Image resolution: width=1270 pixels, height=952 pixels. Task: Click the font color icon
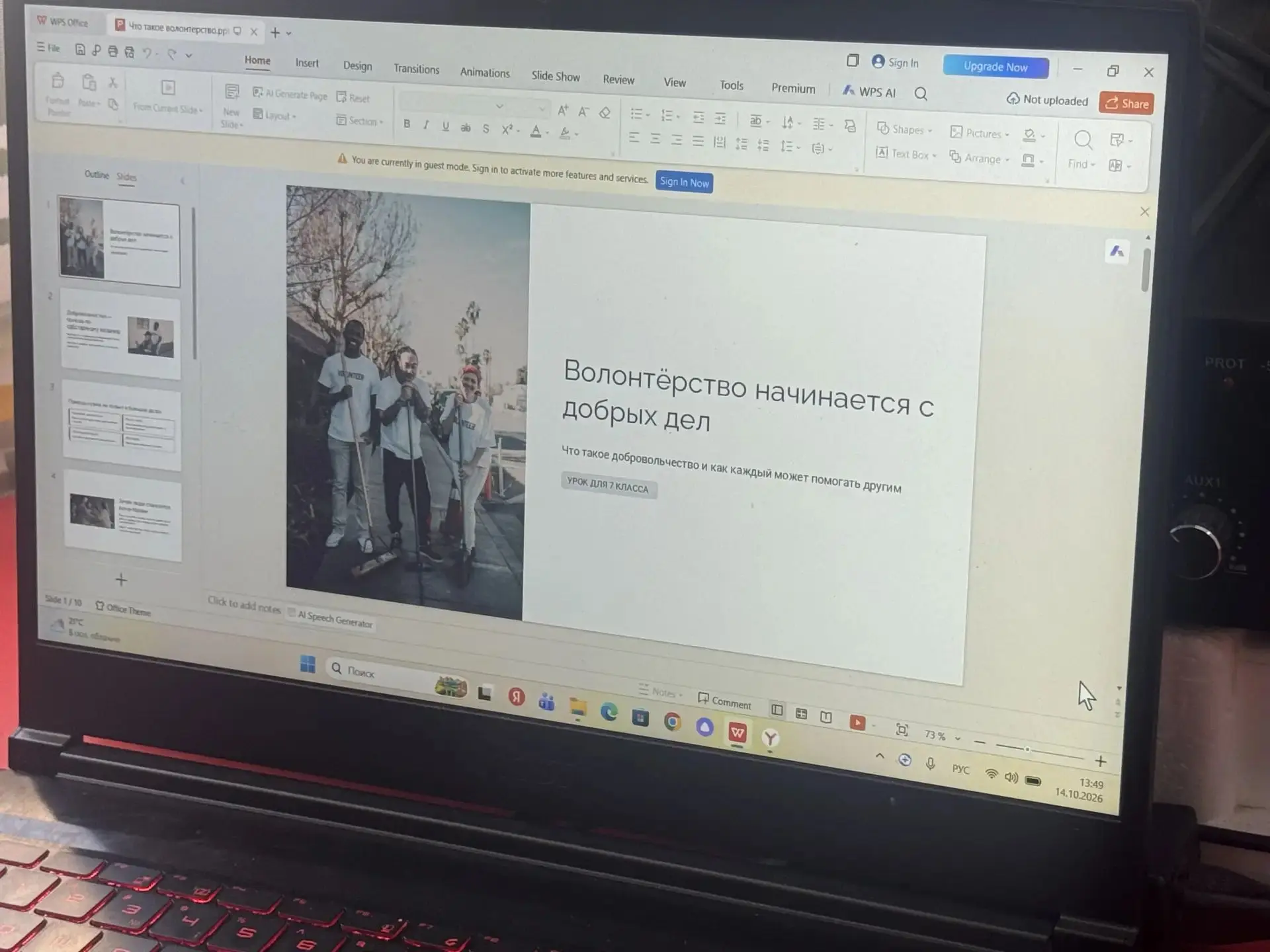point(536,131)
